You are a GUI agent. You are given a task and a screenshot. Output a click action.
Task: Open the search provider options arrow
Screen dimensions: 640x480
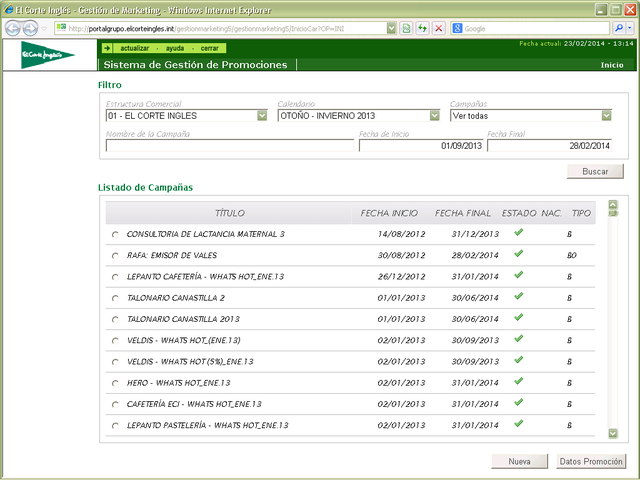630,28
